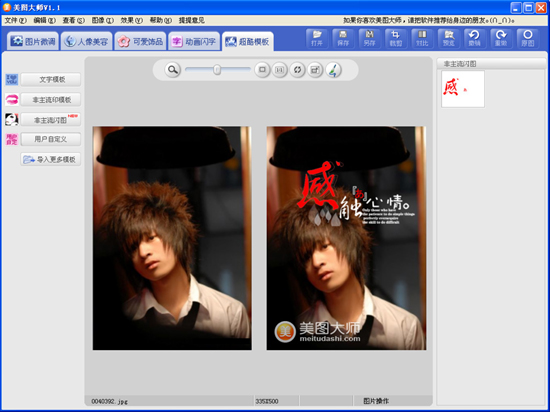Click the 非主流印模板 button
The image size is (550, 412).
51,100
